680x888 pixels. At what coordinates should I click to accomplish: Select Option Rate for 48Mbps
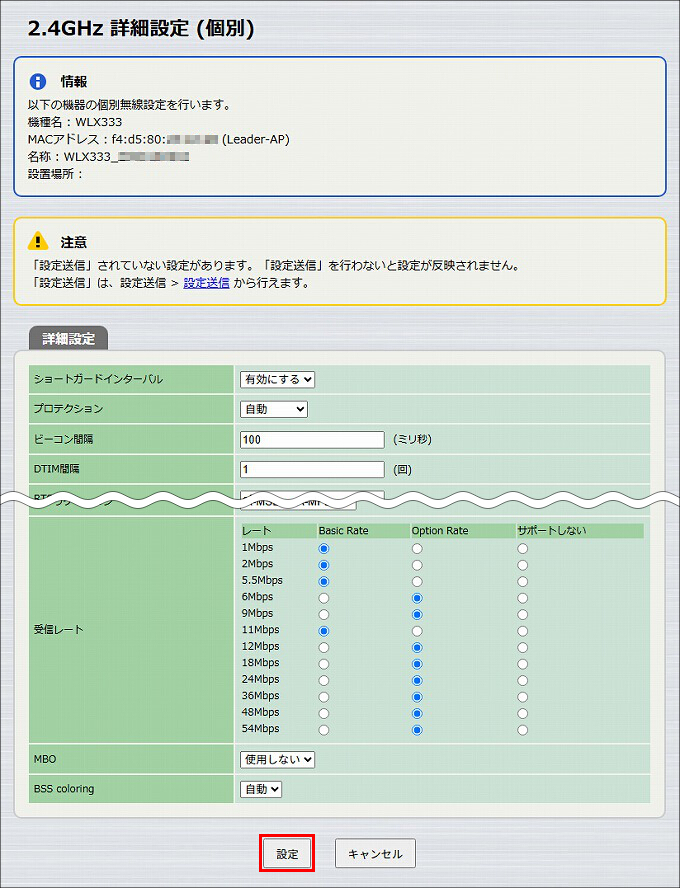tap(417, 713)
